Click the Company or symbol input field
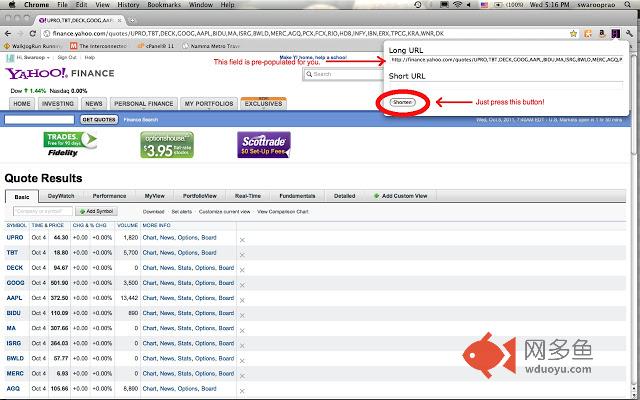 43,211
